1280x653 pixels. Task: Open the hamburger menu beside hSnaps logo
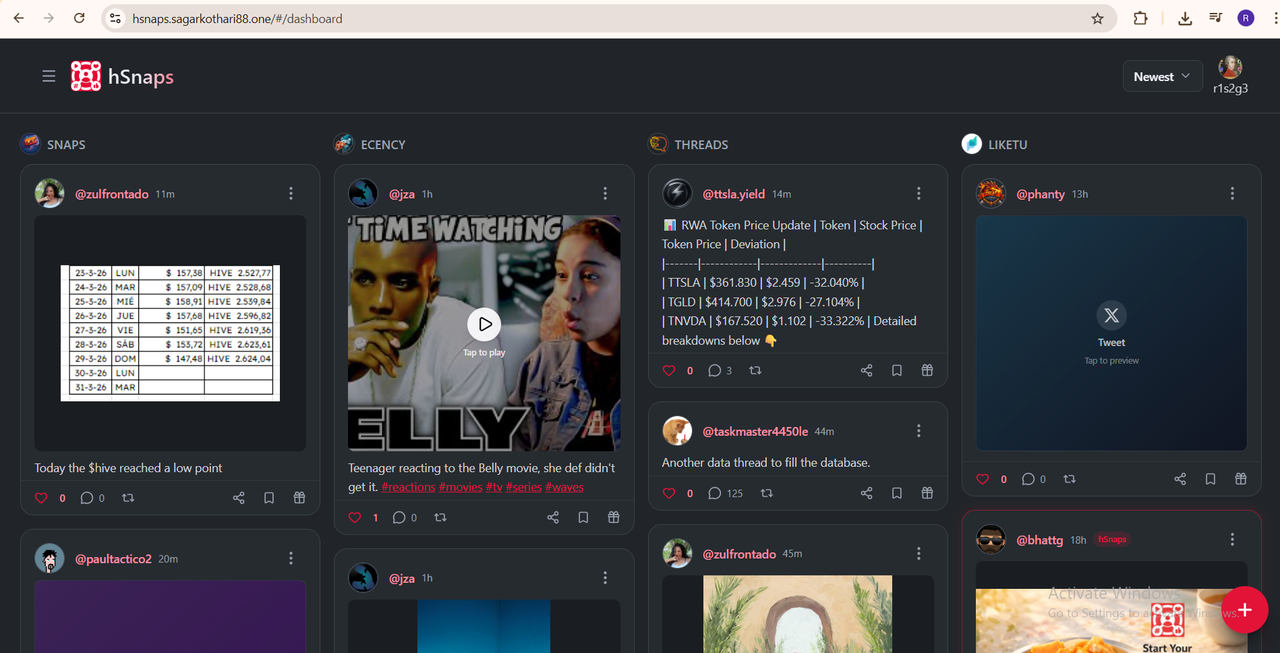coord(48,76)
